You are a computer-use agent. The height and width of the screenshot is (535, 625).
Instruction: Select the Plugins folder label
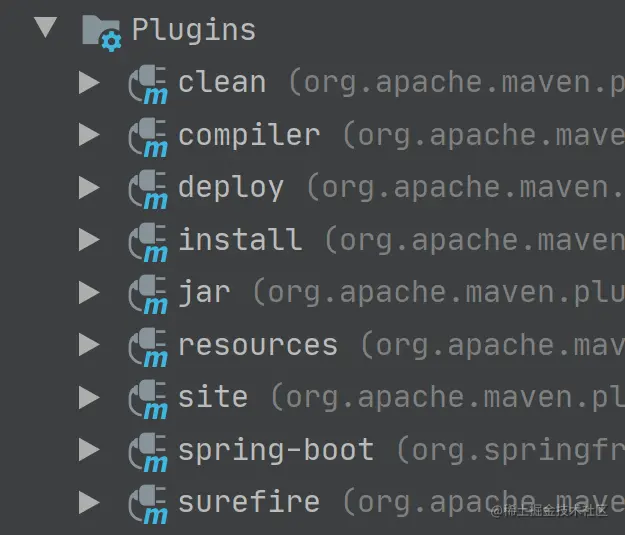pyautogui.click(x=194, y=30)
